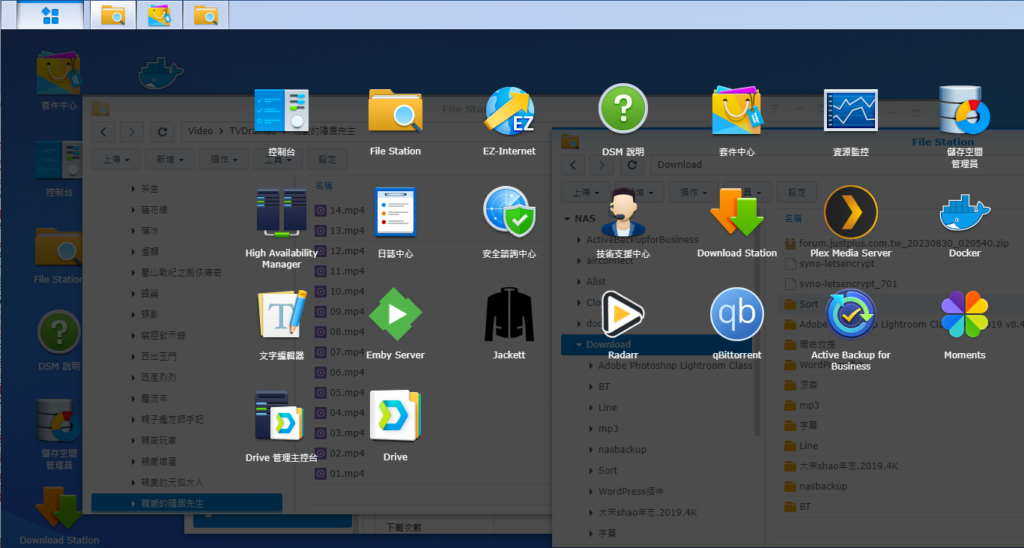Viewport: 1024px width, 548px height.
Task: Refresh the Download File Station window
Action: [632, 165]
